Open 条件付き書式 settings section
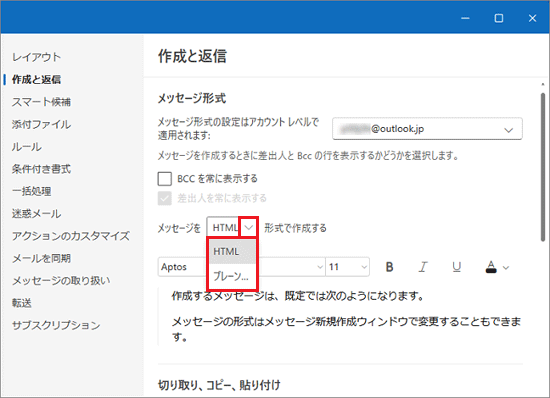This screenshot has height=398, width=550. (x=41, y=169)
